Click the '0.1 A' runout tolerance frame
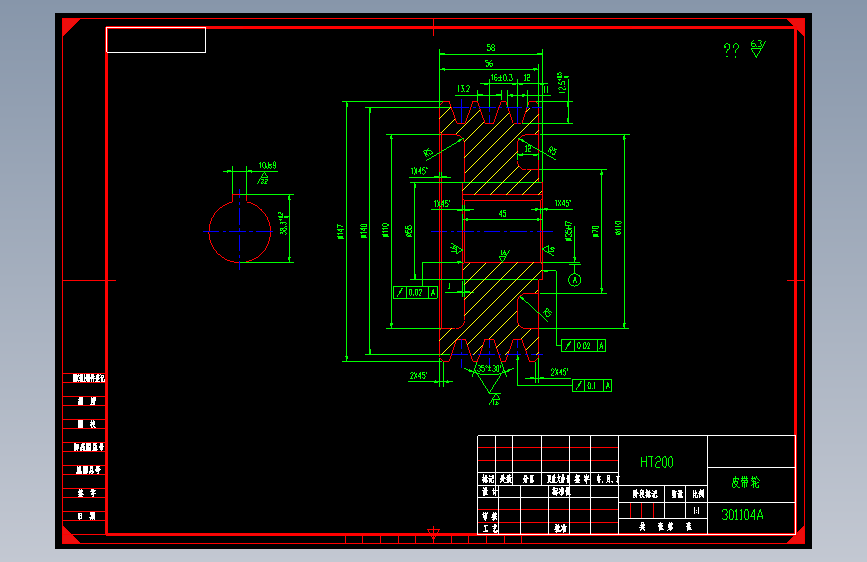The height and width of the screenshot is (562, 867). pos(592,386)
